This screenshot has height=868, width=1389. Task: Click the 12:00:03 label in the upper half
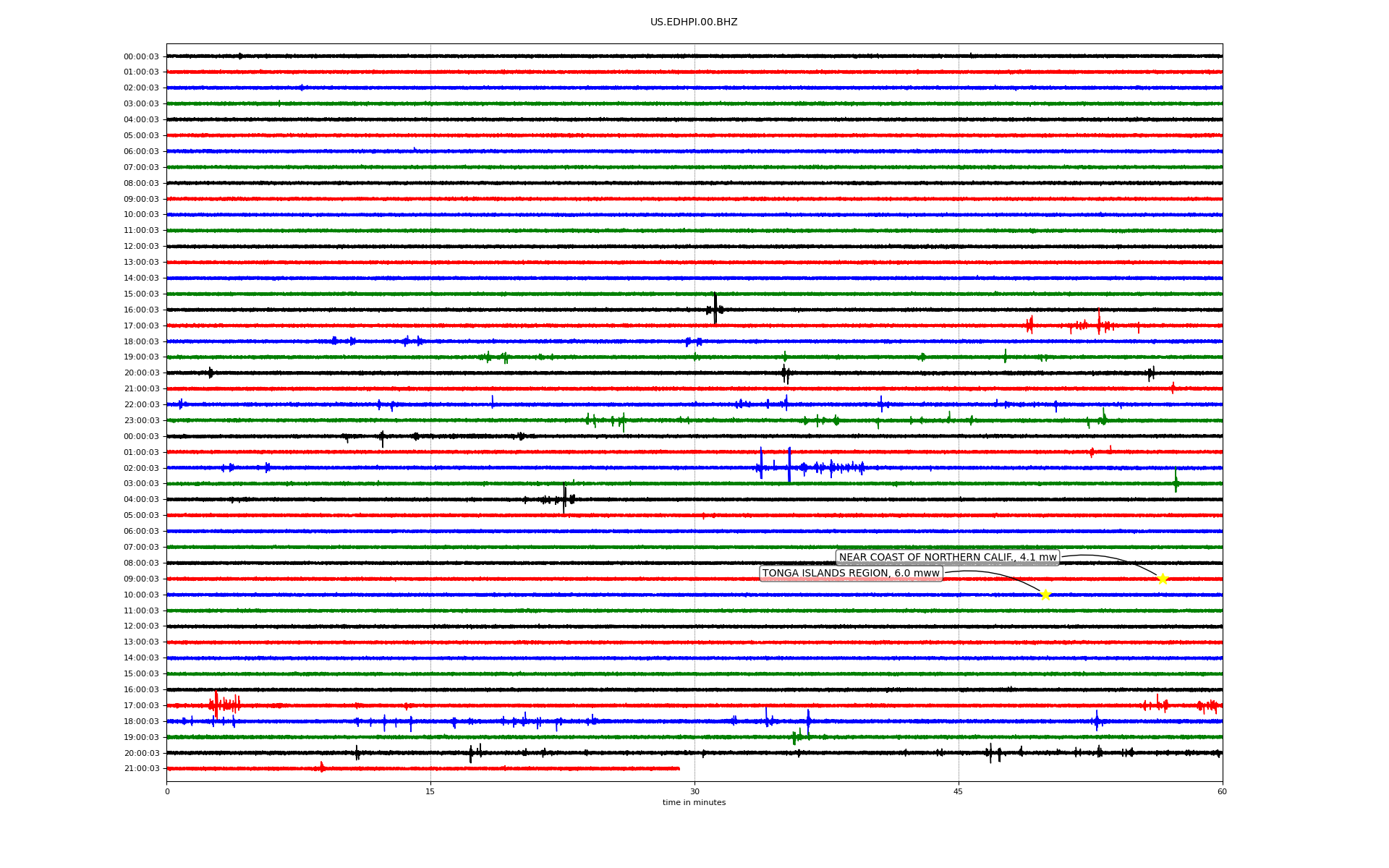(x=141, y=246)
